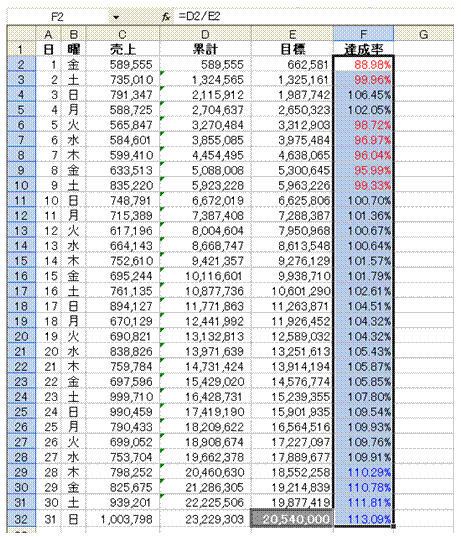The width and height of the screenshot is (461, 537).
Task: Click cumulative cell 23,229,303
Action: point(205,519)
